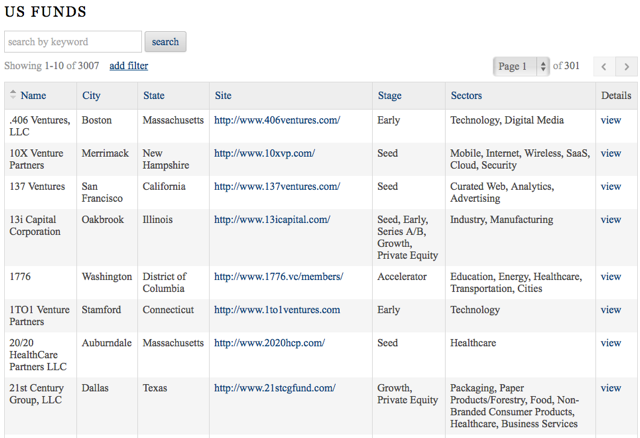Open the add filter link
Image resolution: width=640 pixels, height=438 pixels.
pyautogui.click(x=129, y=66)
